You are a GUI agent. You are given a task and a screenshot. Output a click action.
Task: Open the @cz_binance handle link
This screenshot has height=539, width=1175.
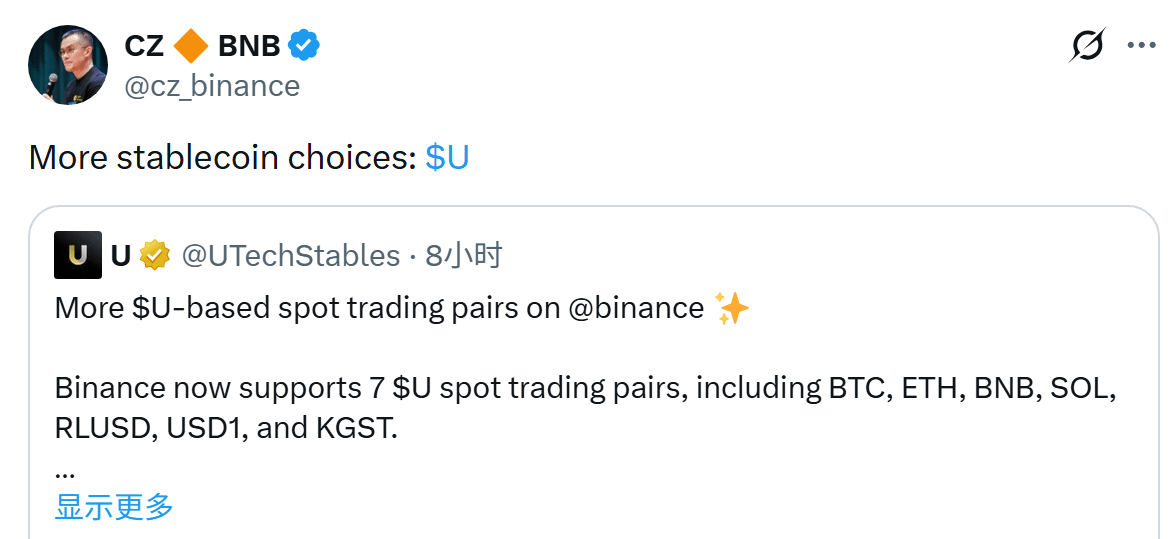212,86
